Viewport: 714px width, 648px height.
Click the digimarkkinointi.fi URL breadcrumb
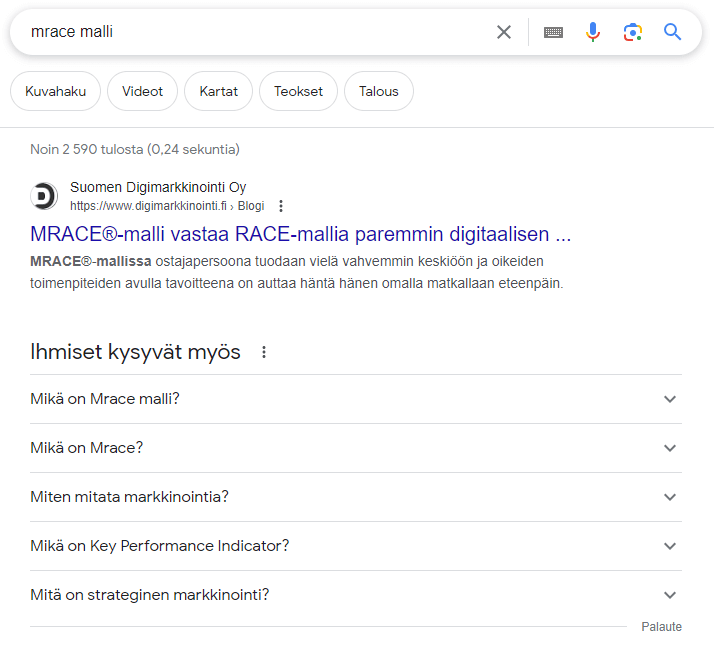click(167, 206)
